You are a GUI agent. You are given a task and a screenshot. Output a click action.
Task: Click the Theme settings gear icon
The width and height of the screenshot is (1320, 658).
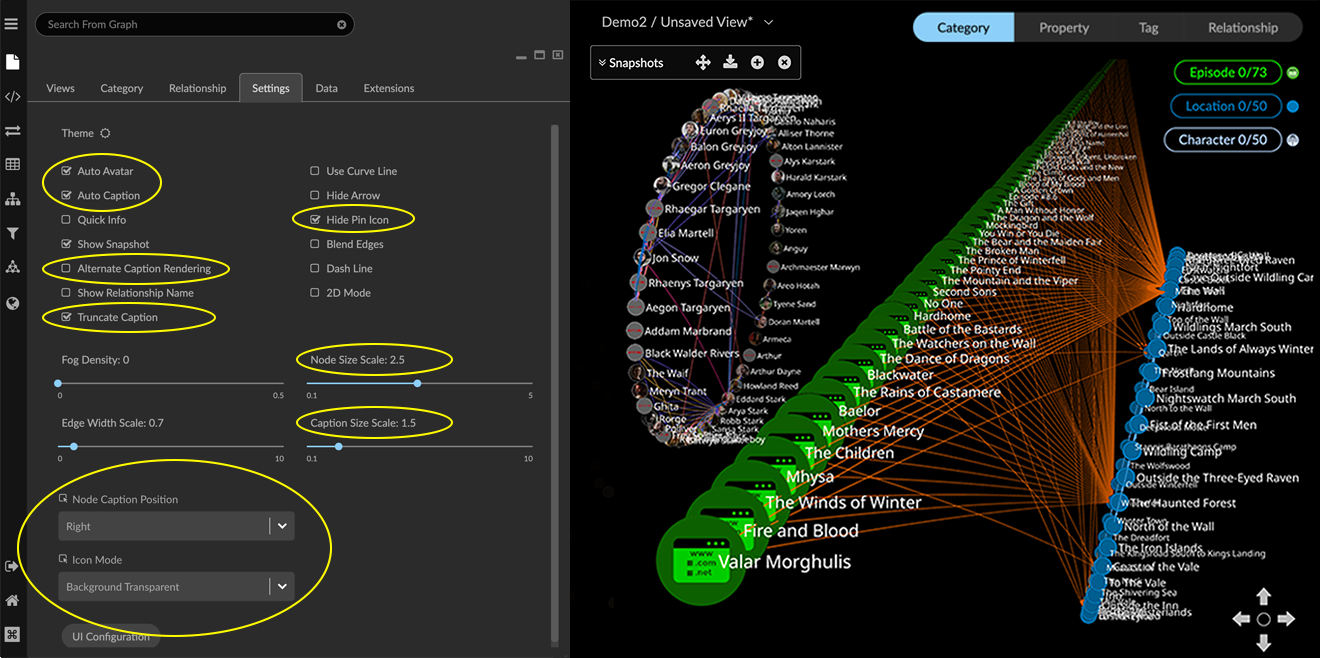coord(105,132)
